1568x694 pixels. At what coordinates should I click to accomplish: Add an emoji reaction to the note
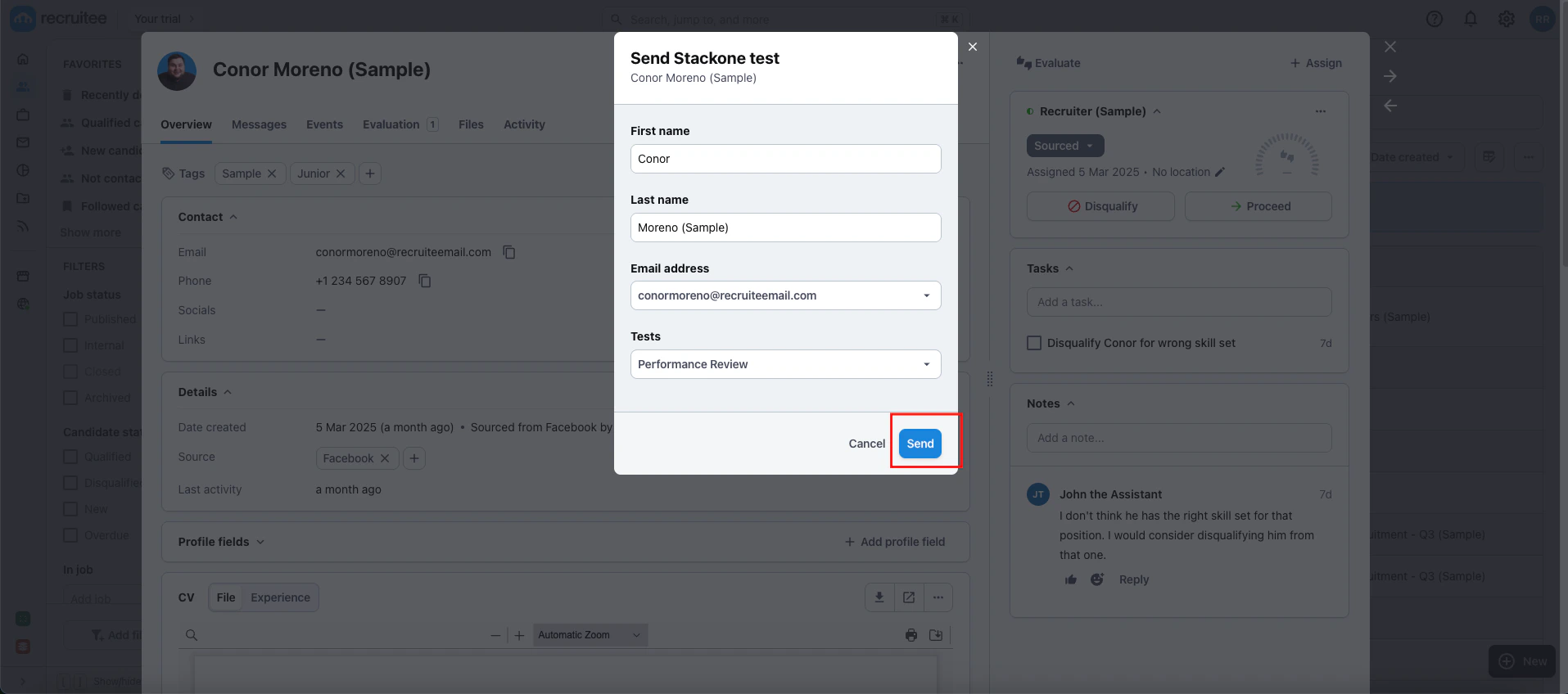coord(1097,579)
